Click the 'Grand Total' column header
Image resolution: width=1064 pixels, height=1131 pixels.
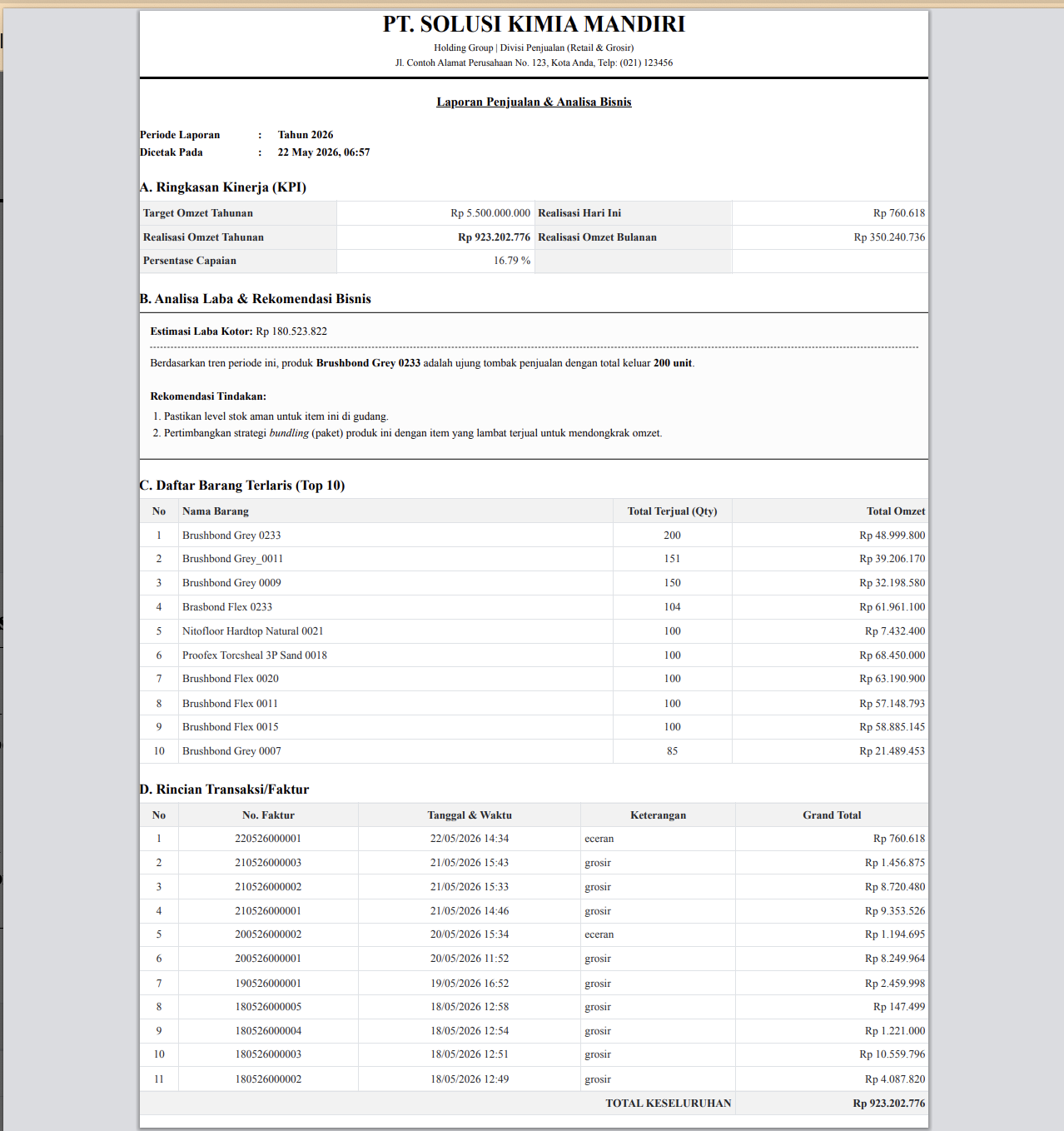(832, 815)
